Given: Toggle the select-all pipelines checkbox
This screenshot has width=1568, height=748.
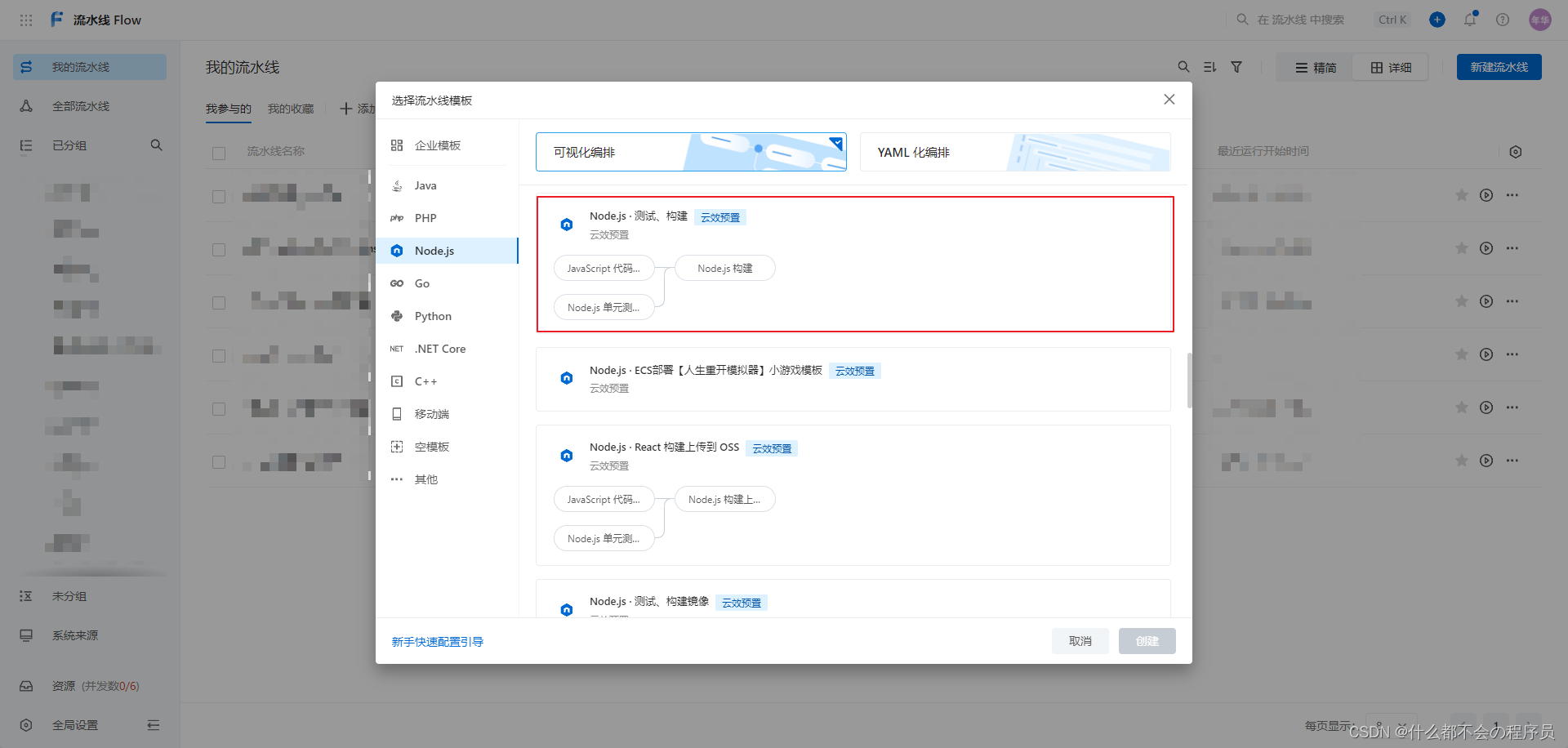Looking at the screenshot, I should click(219, 154).
